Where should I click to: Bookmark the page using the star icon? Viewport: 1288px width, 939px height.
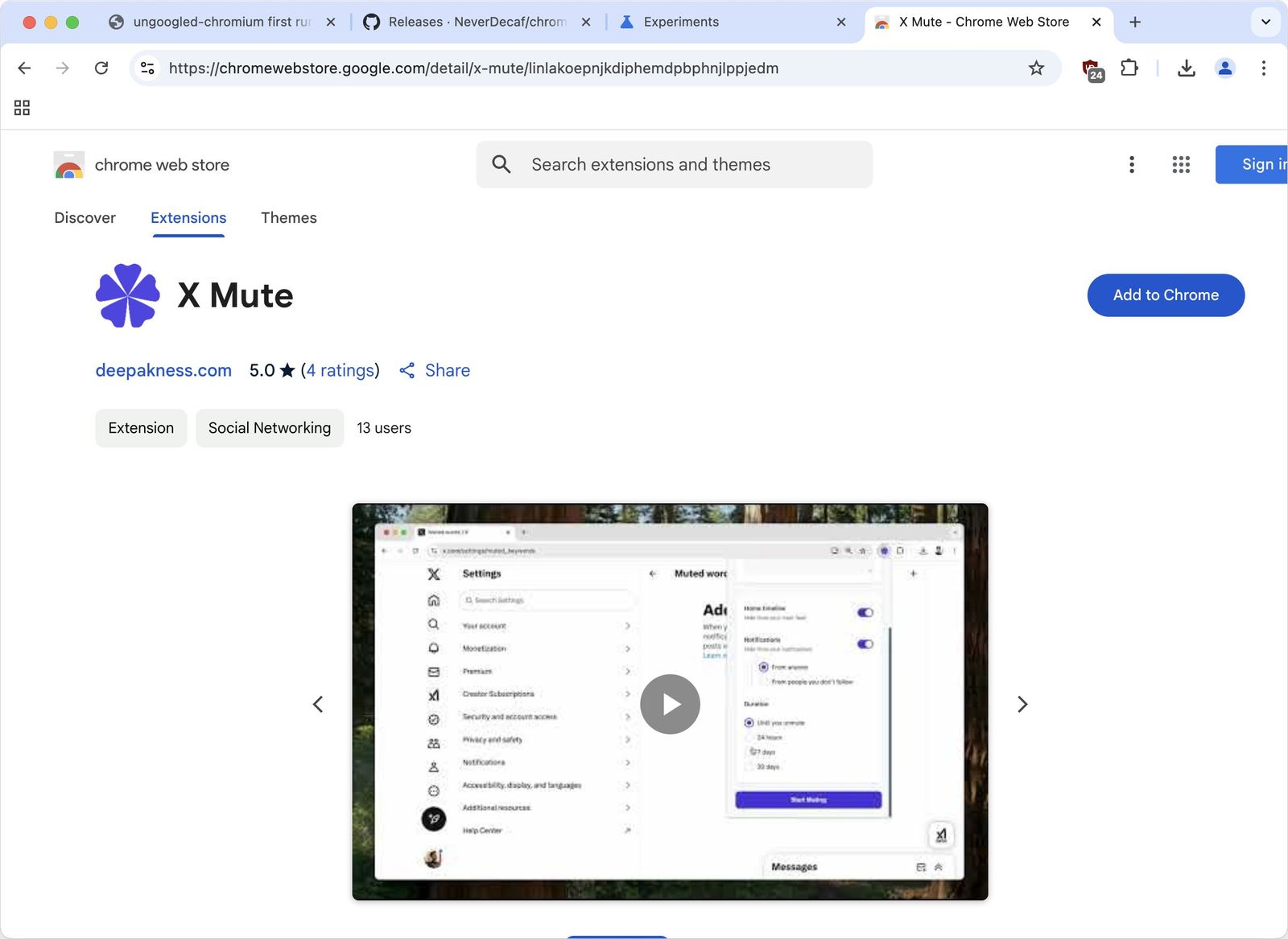(x=1036, y=68)
